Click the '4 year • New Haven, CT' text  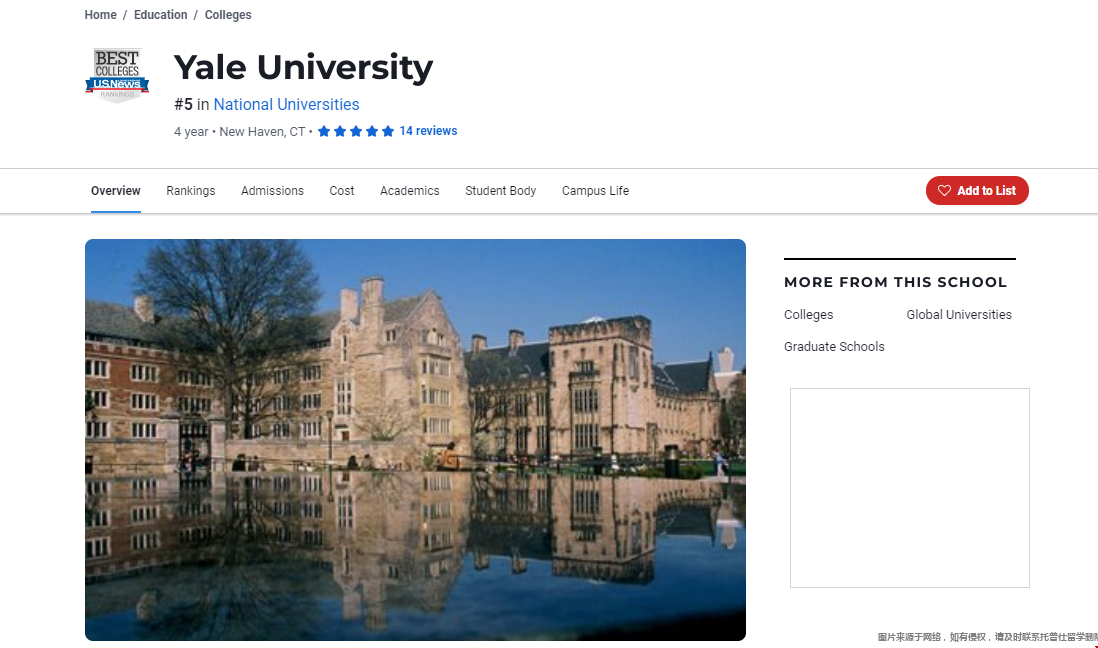coord(239,132)
